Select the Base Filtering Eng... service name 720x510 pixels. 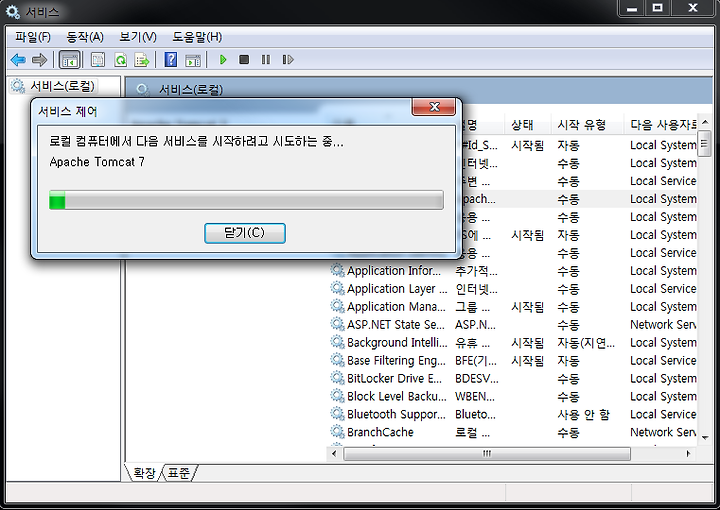tap(396, 360)
